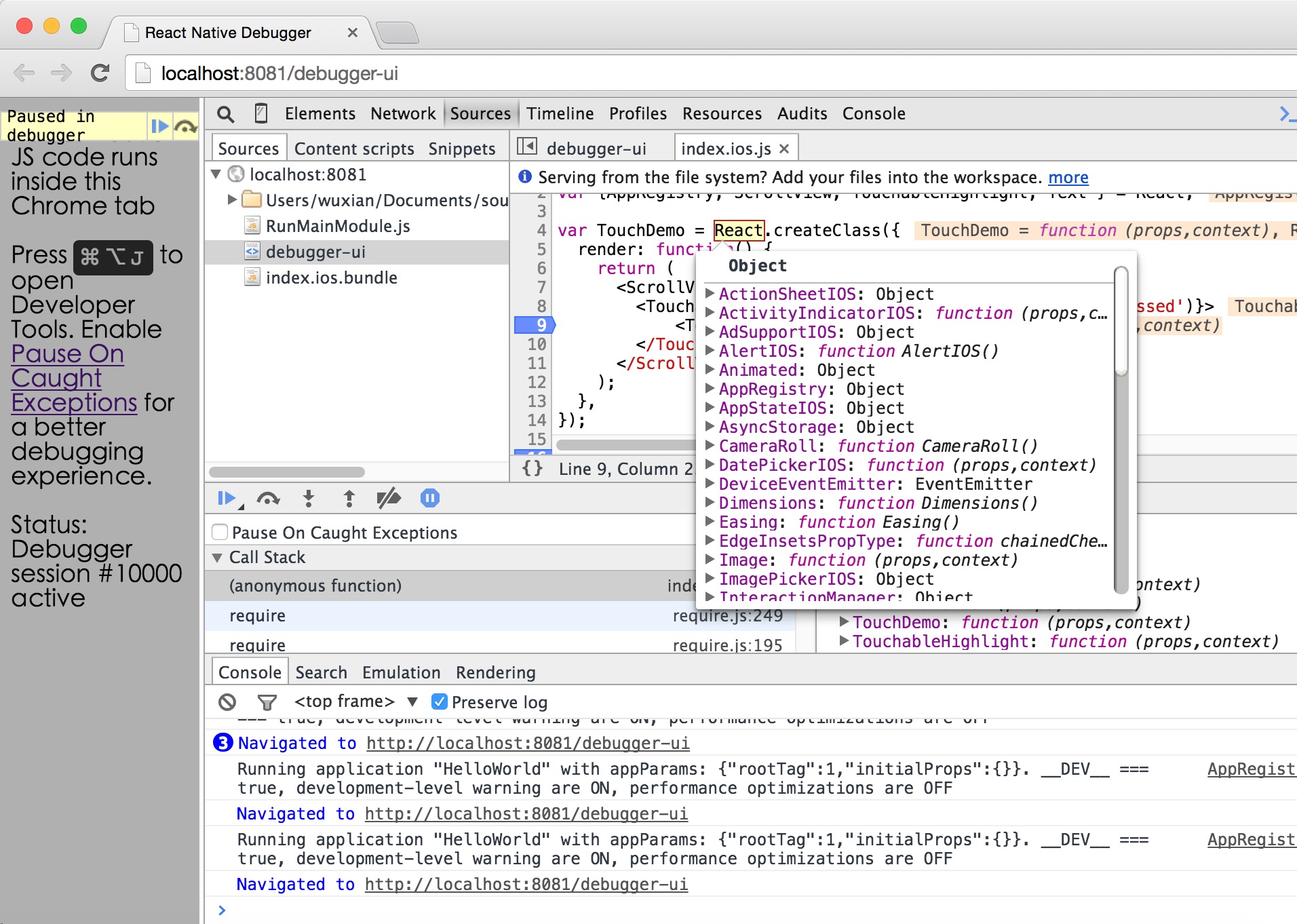The image size is (1297, 924).
Task: Click the Step over function call icon
Action: (269, 499)
